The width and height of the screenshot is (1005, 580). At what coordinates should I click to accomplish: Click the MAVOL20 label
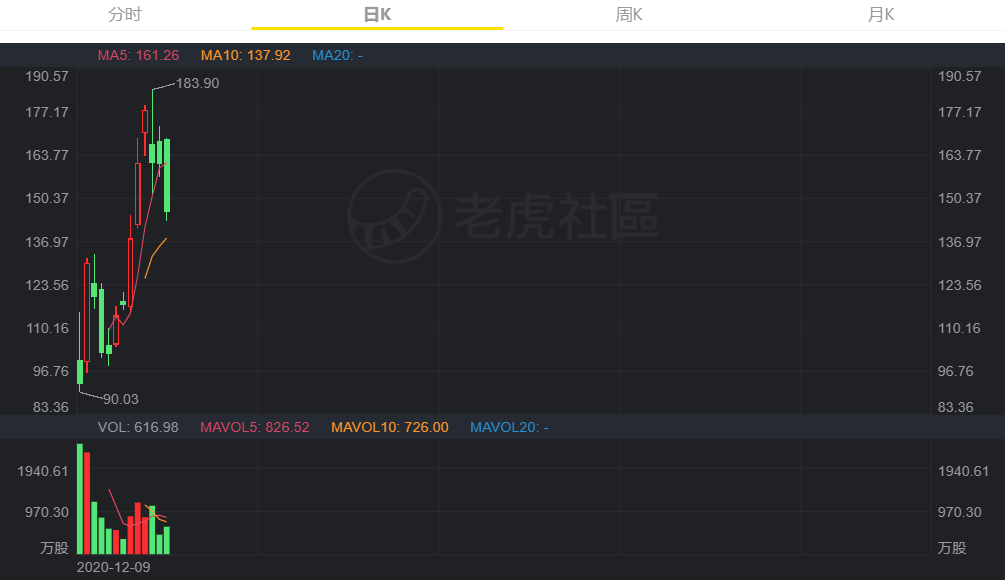point(509,427)
